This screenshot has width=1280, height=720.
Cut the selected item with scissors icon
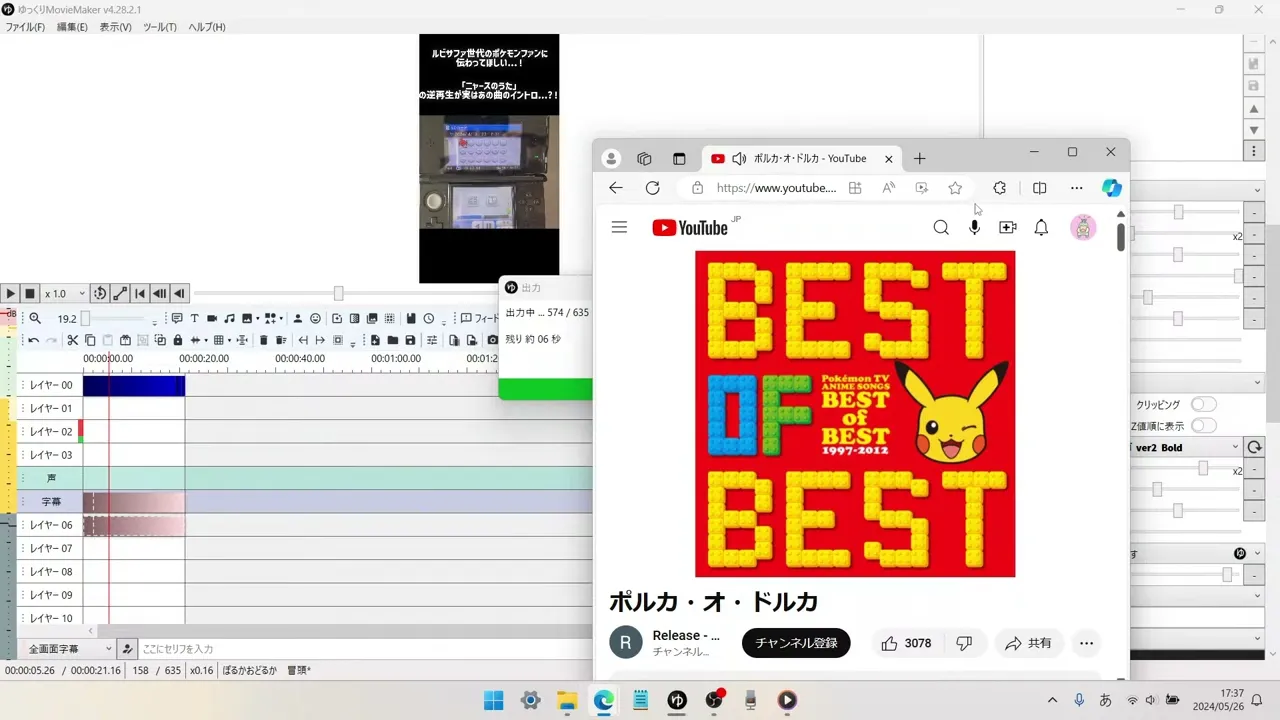[72, 340]
